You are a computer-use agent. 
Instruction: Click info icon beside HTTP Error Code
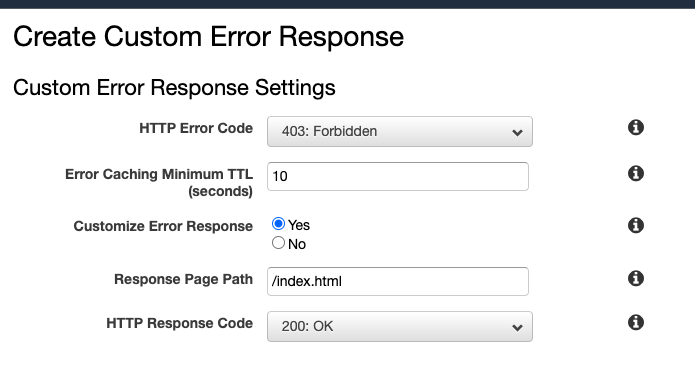coord(636,128)
